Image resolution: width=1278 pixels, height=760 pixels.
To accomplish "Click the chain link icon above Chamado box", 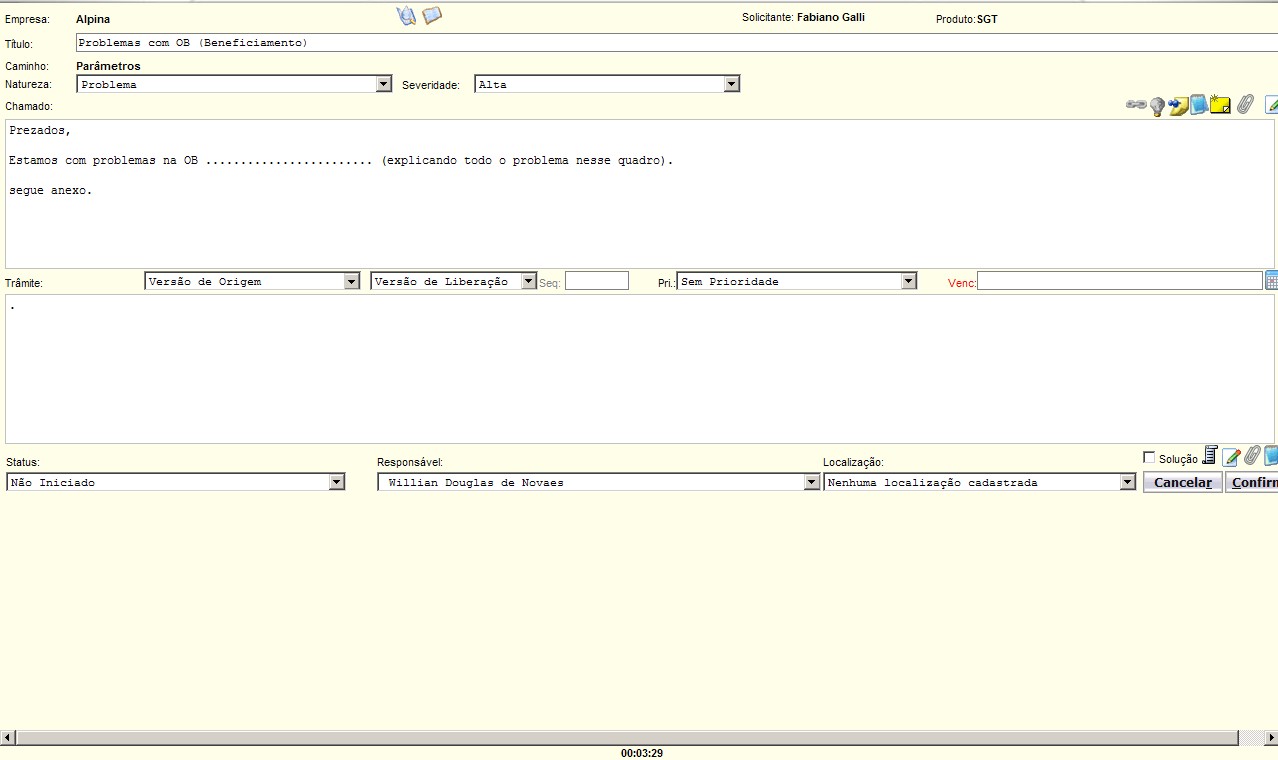I will click(x=1136, y=104).
